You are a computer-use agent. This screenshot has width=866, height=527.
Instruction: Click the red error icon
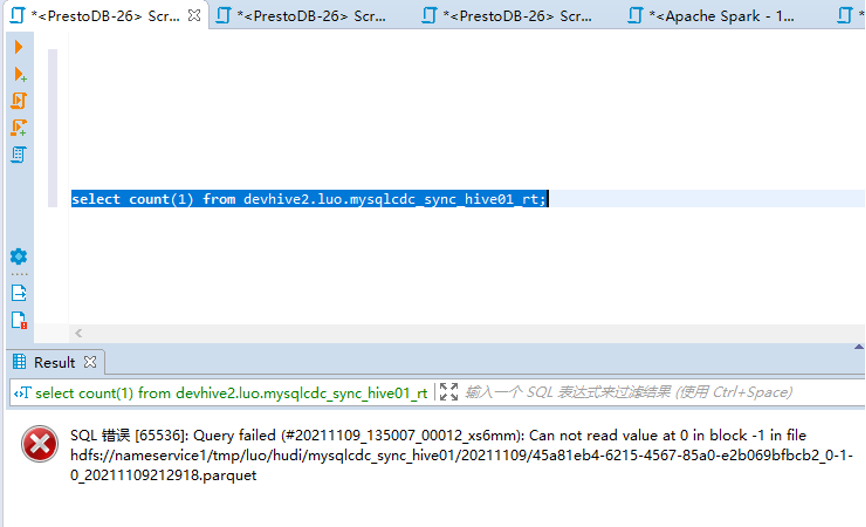point(40,444)
